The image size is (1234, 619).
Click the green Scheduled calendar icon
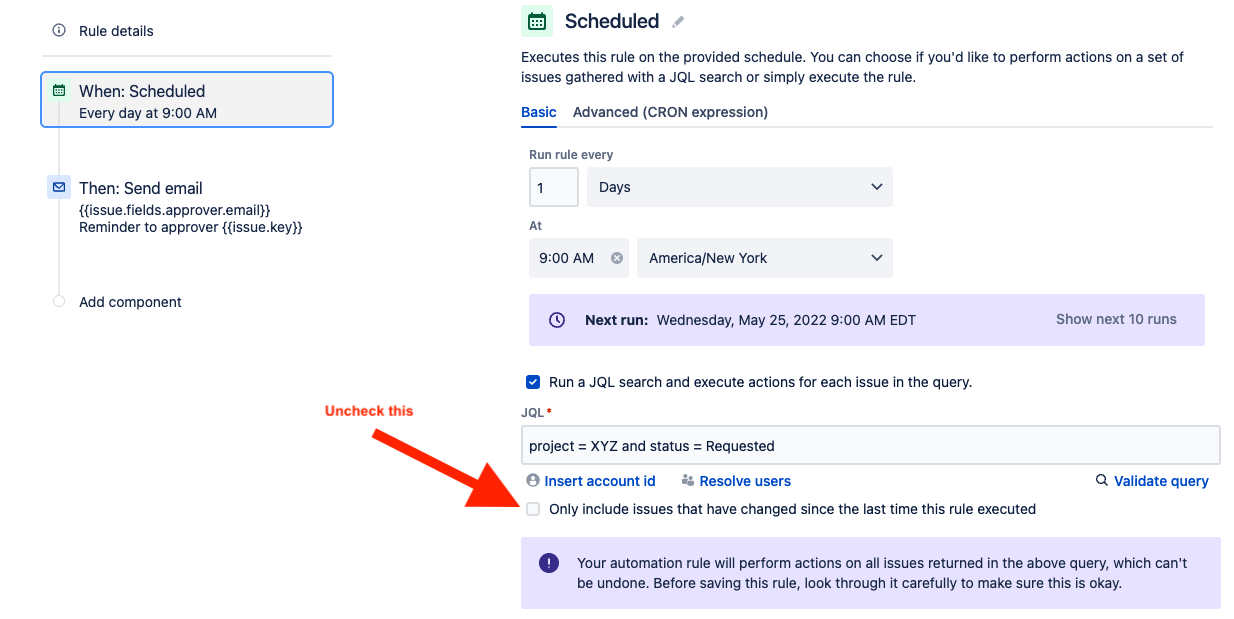click(538, 21)
